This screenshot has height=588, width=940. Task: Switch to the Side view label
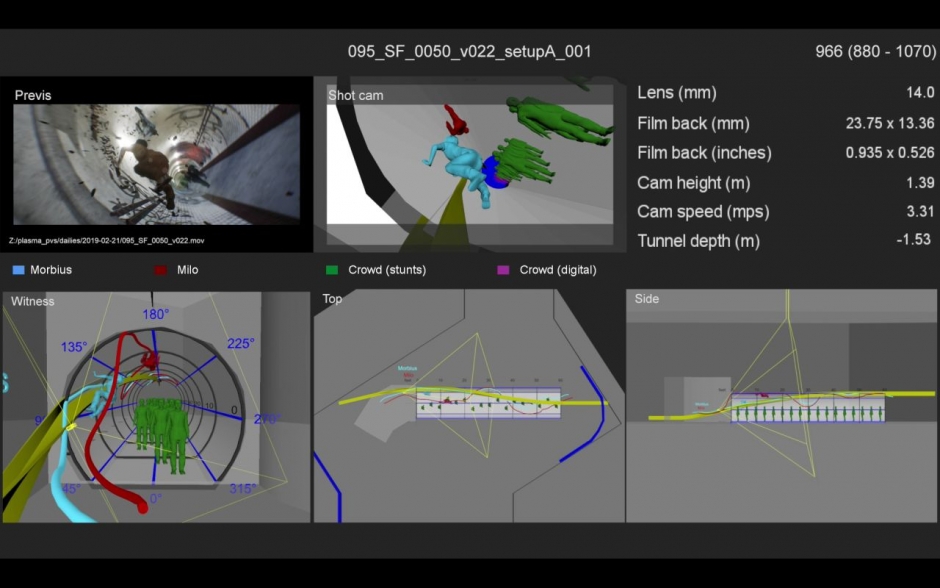click(647, 299)
